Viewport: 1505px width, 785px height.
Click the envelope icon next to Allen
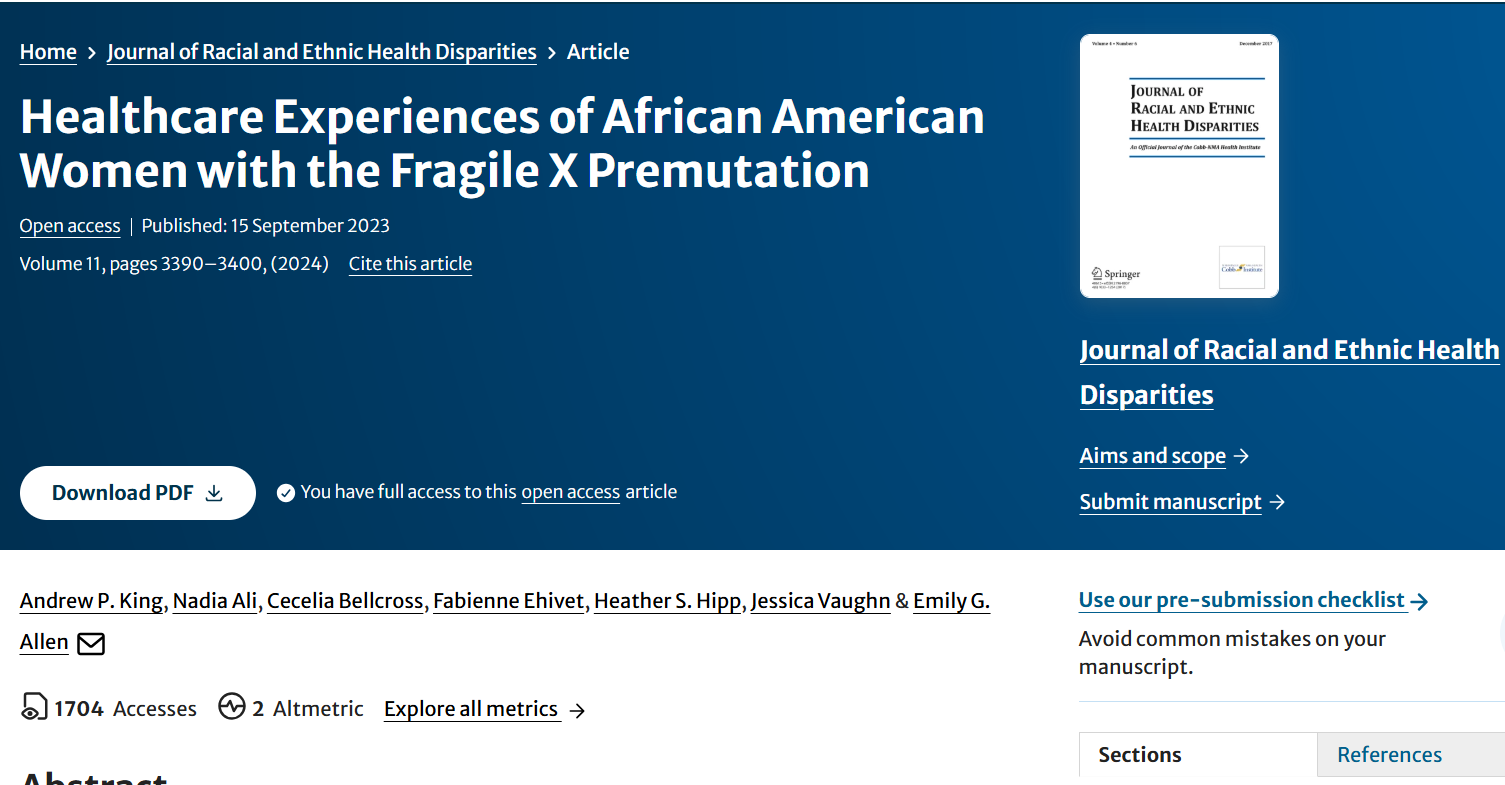(x=91, y=643)
